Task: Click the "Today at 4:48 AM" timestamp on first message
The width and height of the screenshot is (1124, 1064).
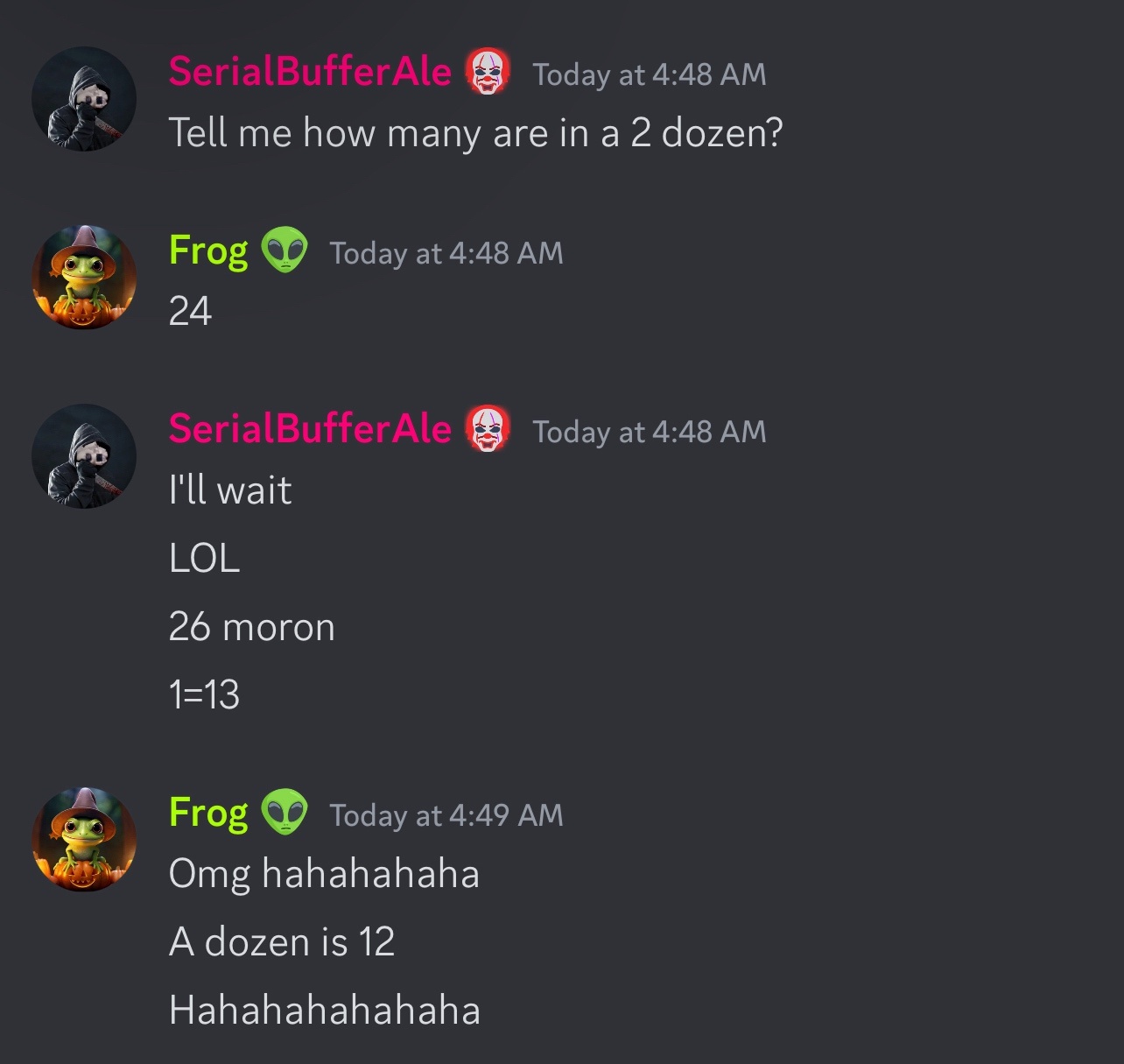Action: tap(650, 74)
